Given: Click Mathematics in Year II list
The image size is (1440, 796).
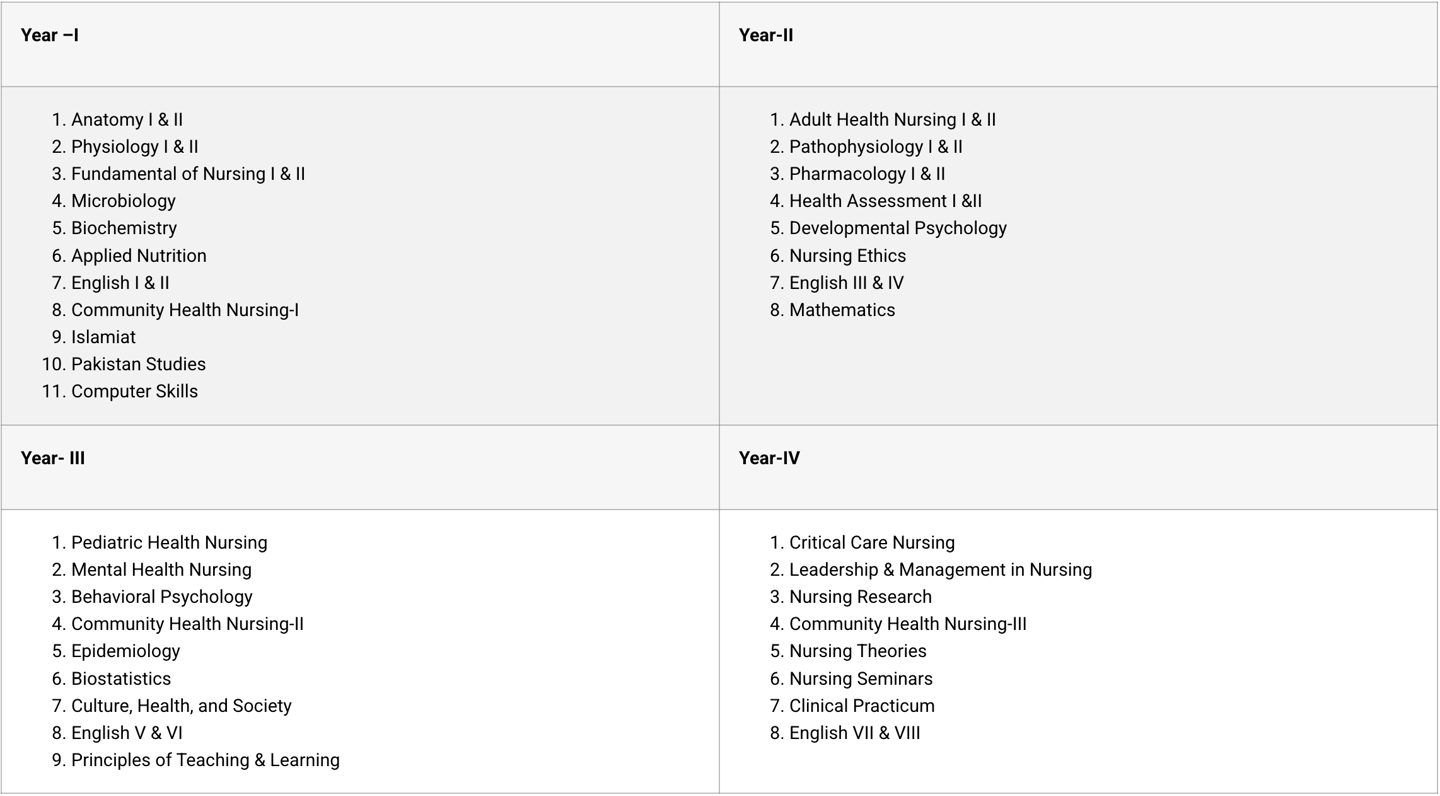Looking at the screenshot, I should point(842,310).
